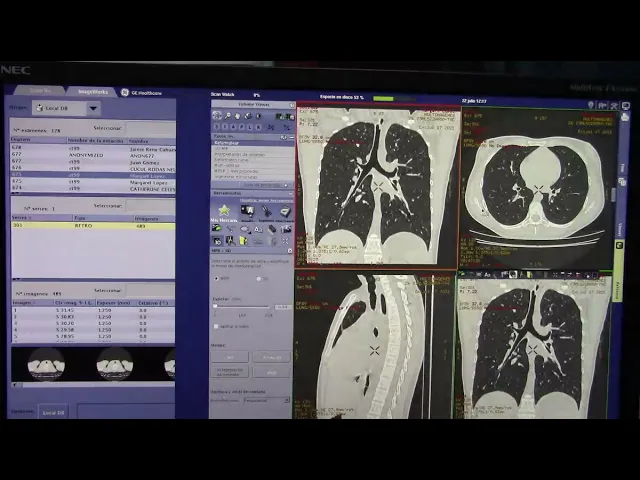The width and height of the screenshot is (640, 480).
Task: Enable the Aplicar a todos checkbox
Action: [x=216, y=327]
